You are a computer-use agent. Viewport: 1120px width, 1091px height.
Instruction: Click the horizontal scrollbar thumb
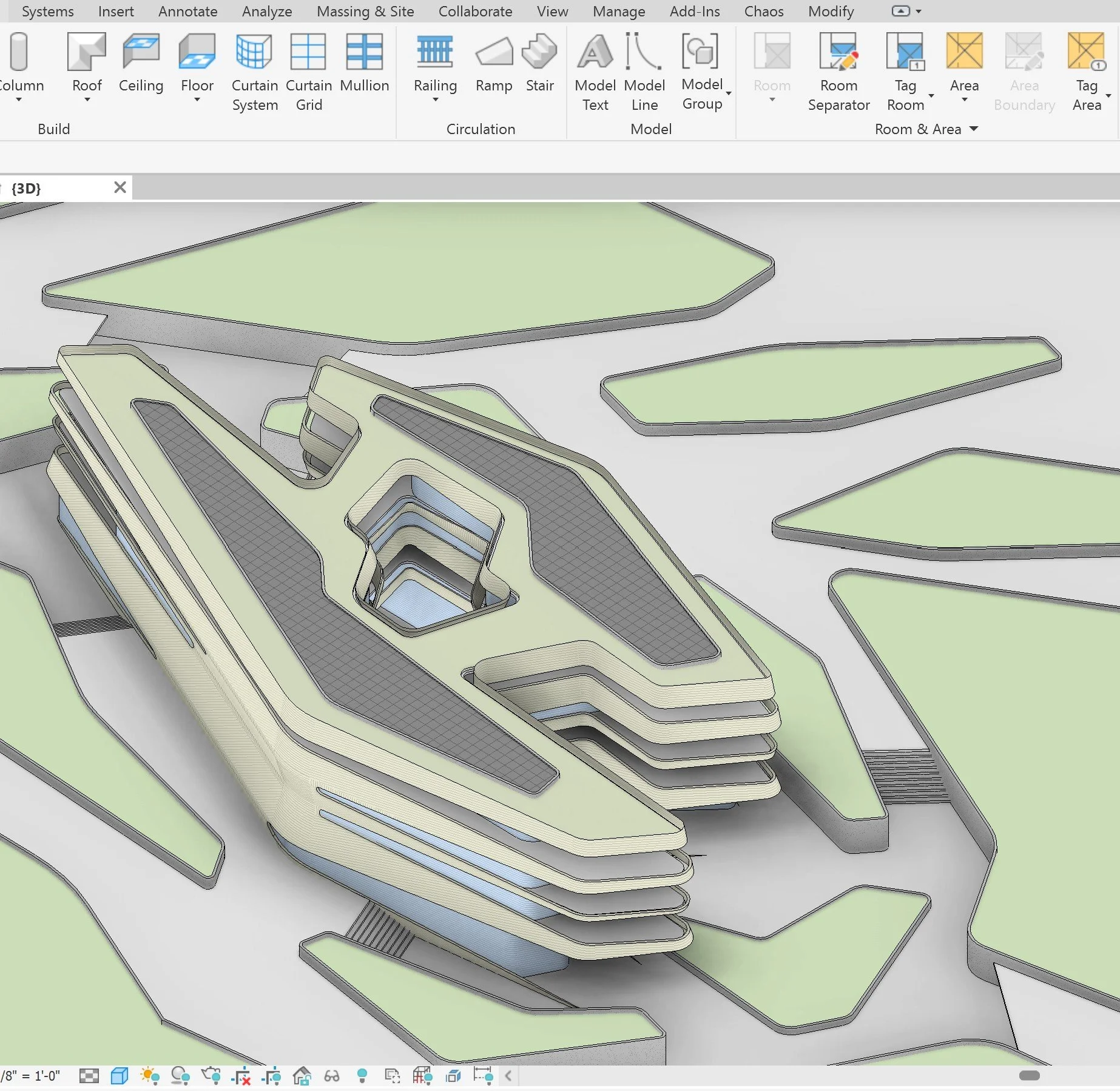pos(1029,1075)
